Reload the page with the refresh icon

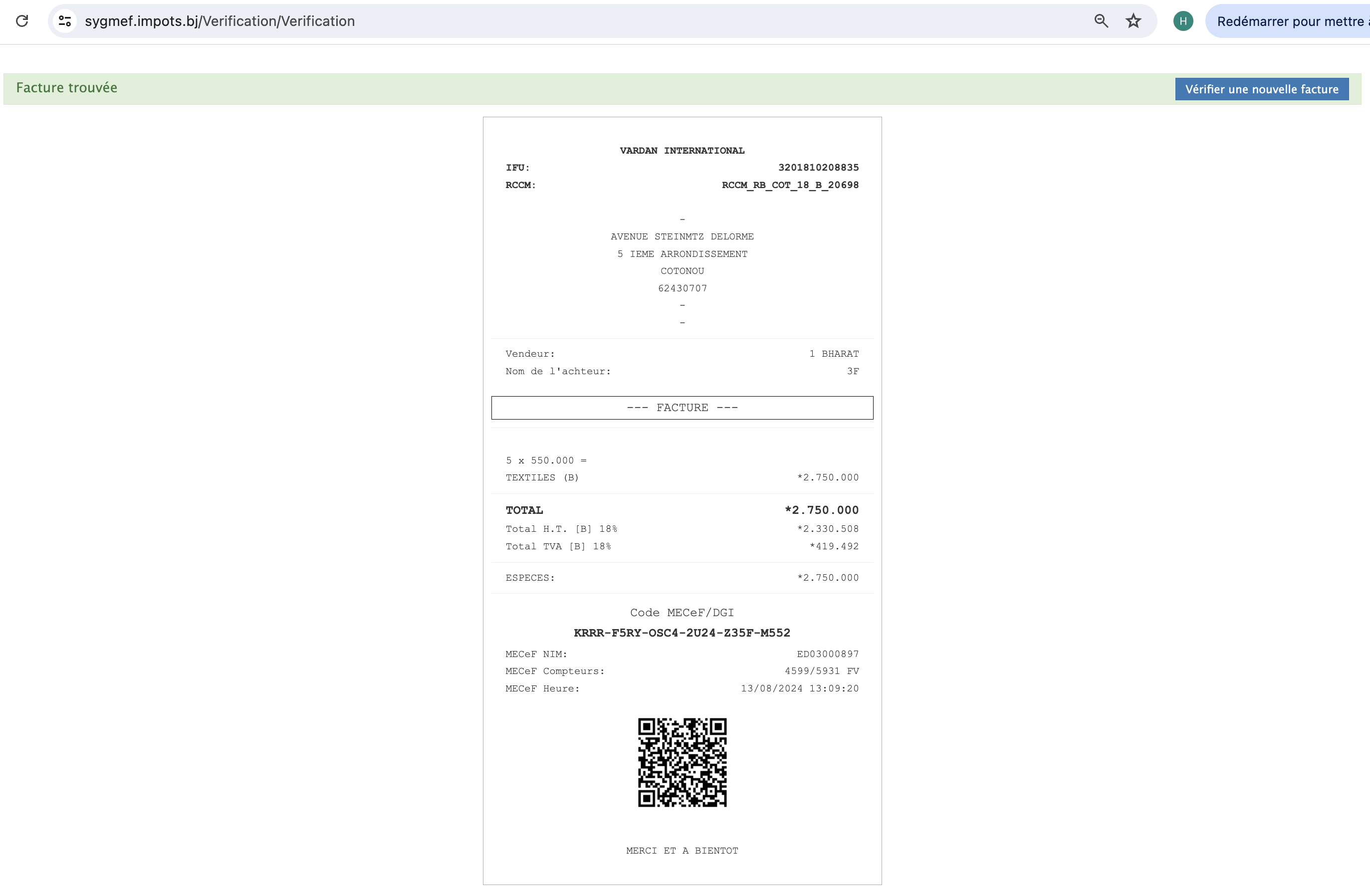pos(22,21)
